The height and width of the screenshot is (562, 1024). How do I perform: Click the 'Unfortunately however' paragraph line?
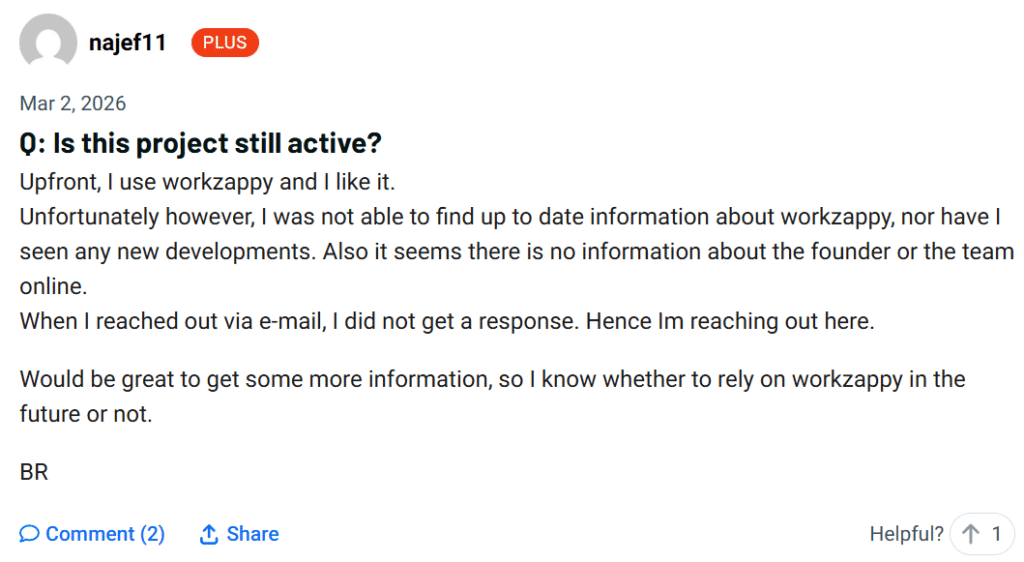click(510, 217)
